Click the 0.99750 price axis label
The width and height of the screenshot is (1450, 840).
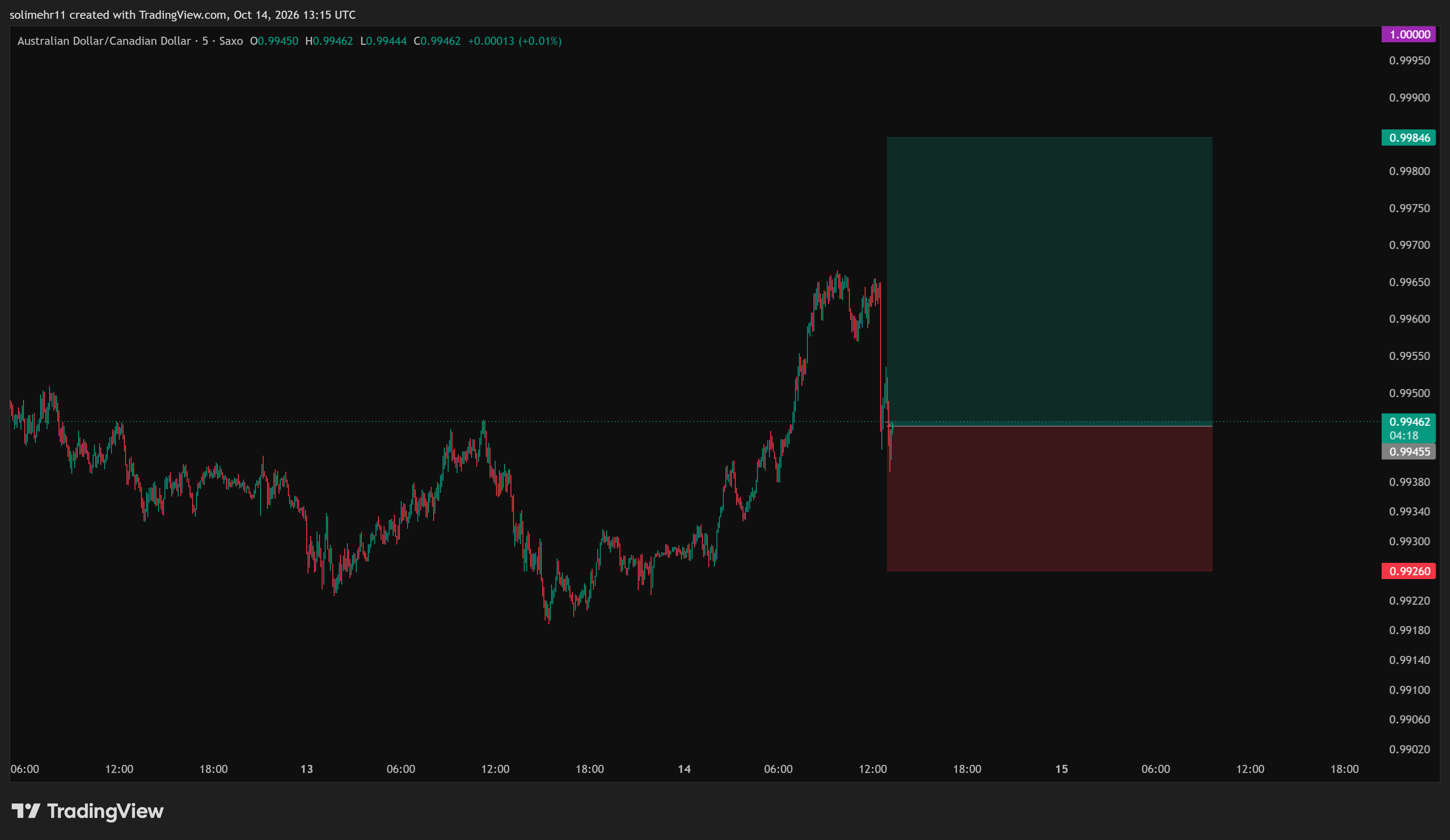(x=1409, y=208)
